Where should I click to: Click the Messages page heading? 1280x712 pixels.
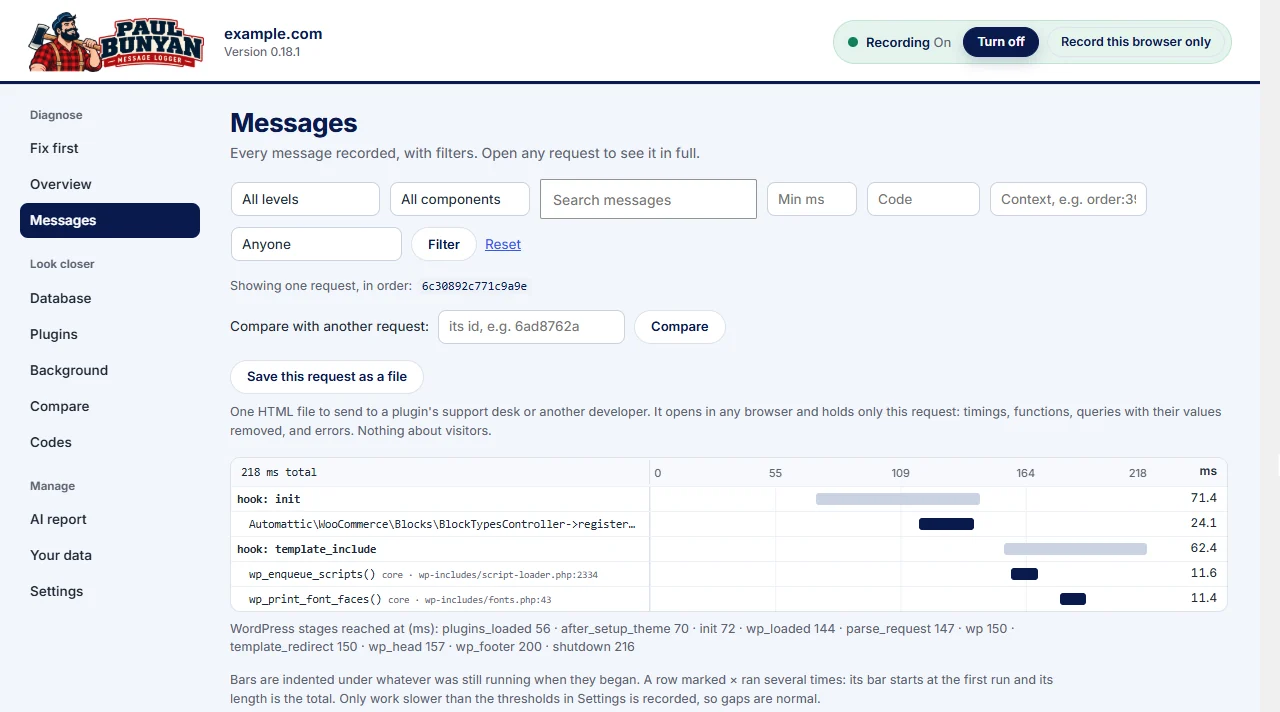pyautogui.click(x=294, y=123)
